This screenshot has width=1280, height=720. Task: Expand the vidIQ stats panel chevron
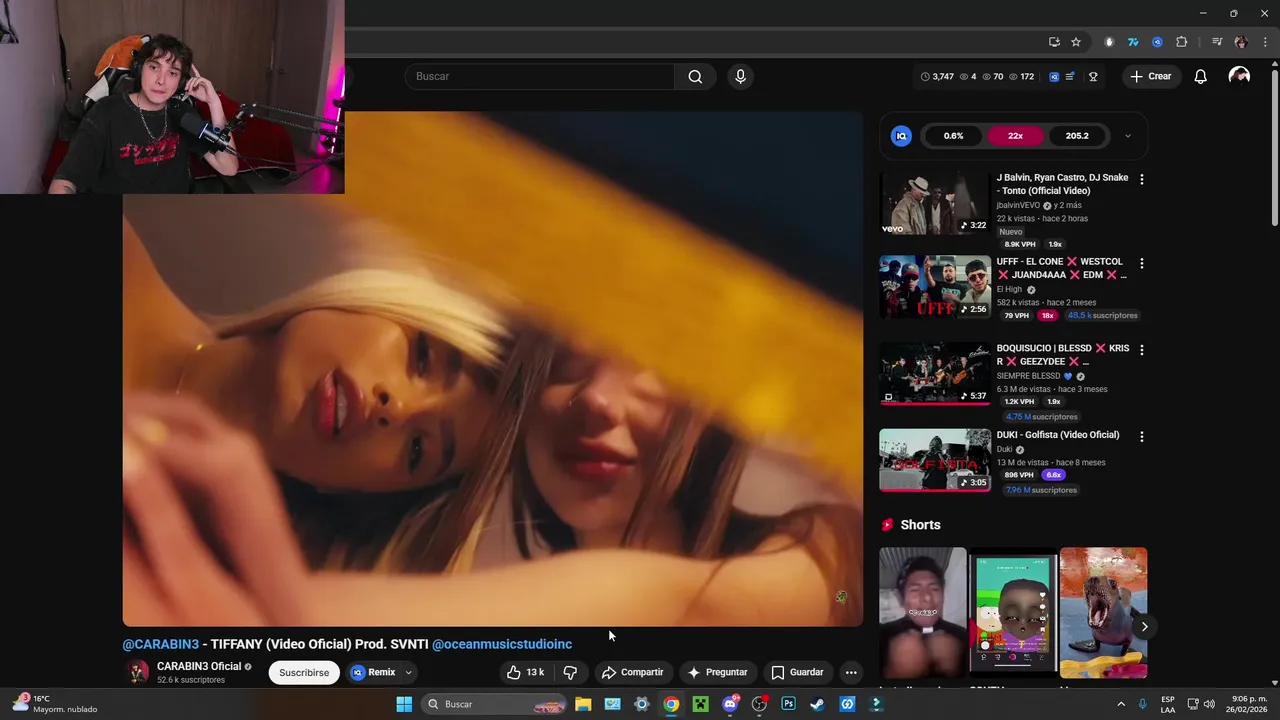pos(1127,136)
